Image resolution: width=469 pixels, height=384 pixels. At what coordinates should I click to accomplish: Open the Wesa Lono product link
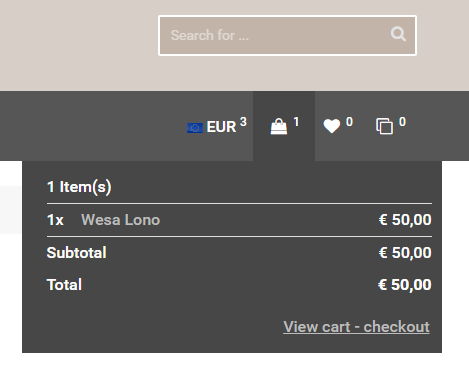coord(121,220)
